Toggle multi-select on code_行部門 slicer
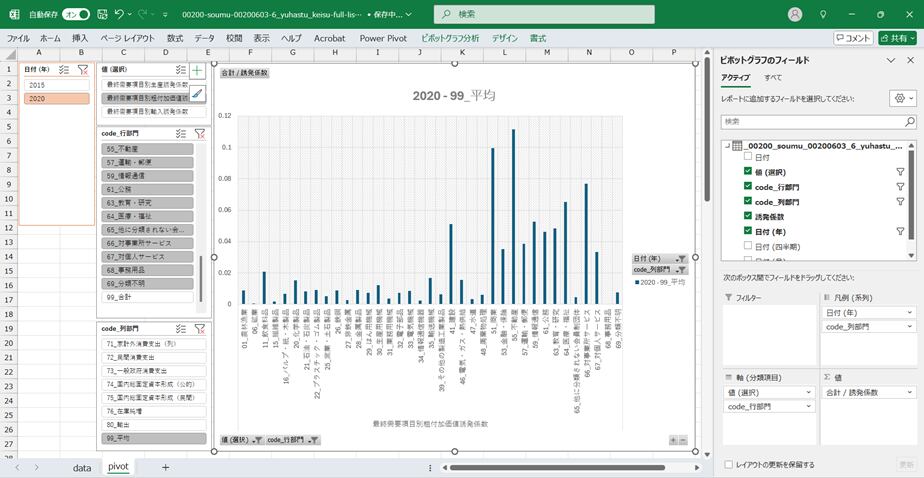This screenshot has width=924, height=478. [182, 134]
